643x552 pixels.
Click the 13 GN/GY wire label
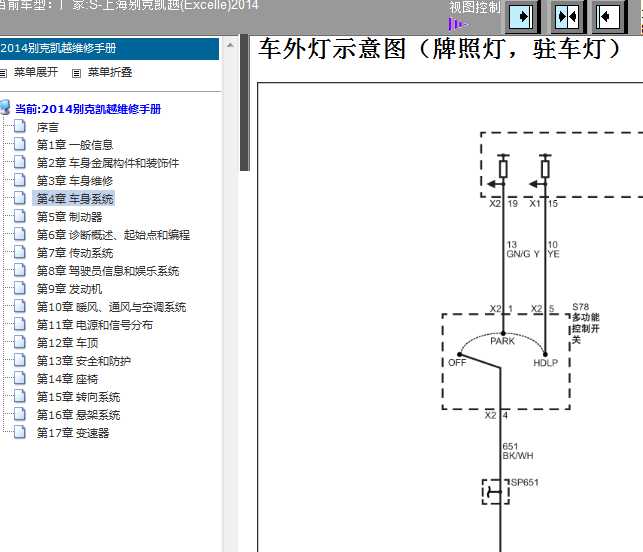click(523, 249)
